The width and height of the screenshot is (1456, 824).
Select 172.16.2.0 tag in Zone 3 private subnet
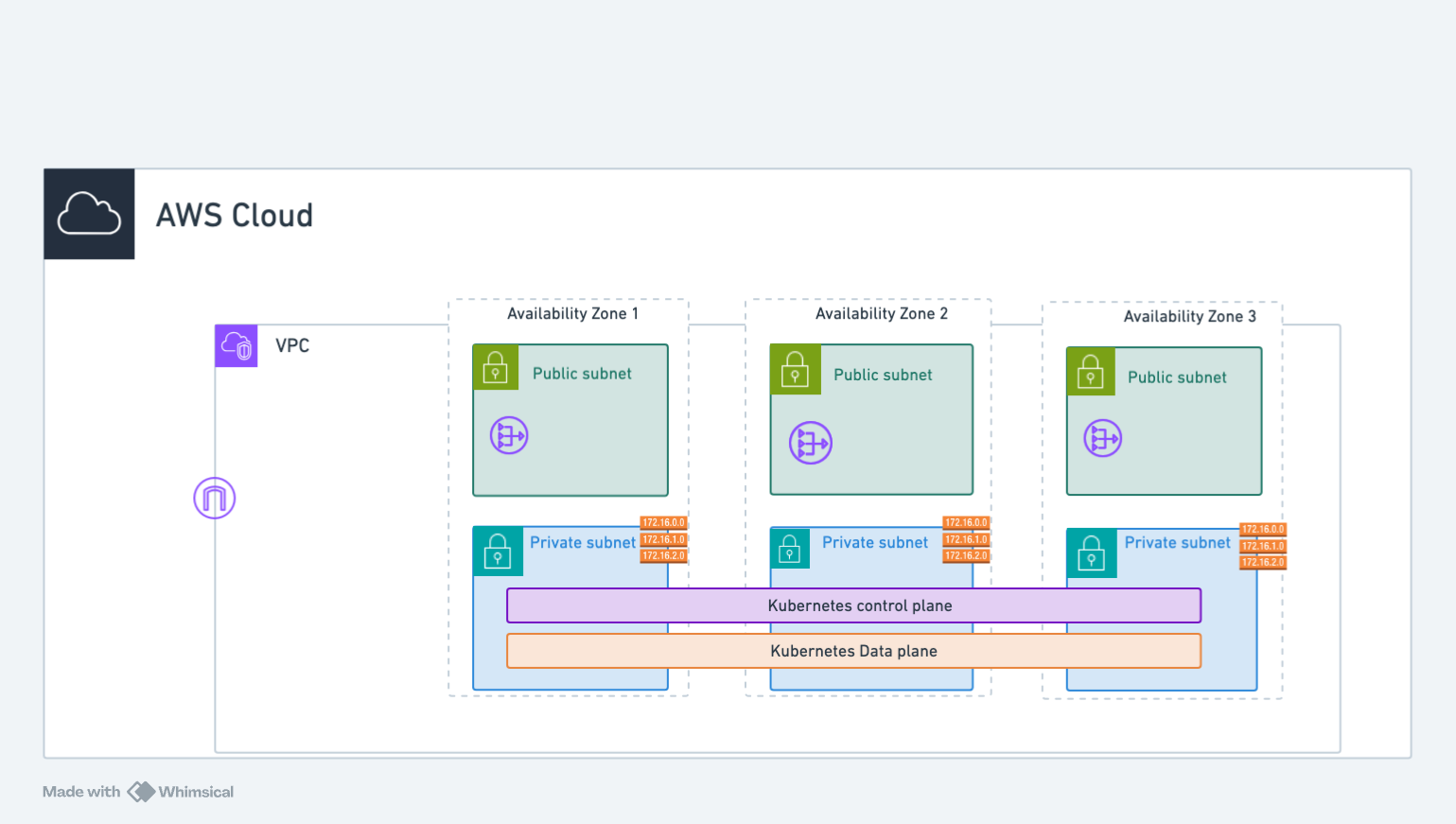[x=1263, y=563]
